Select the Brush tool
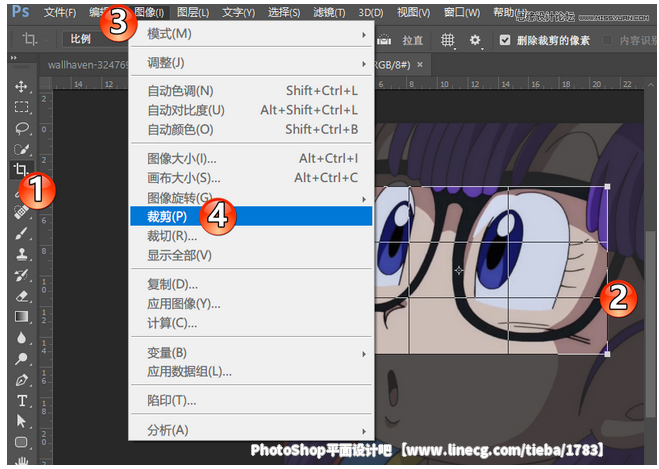Image resolution: width=659 pixels, height=469 pixels. [21, 233]
